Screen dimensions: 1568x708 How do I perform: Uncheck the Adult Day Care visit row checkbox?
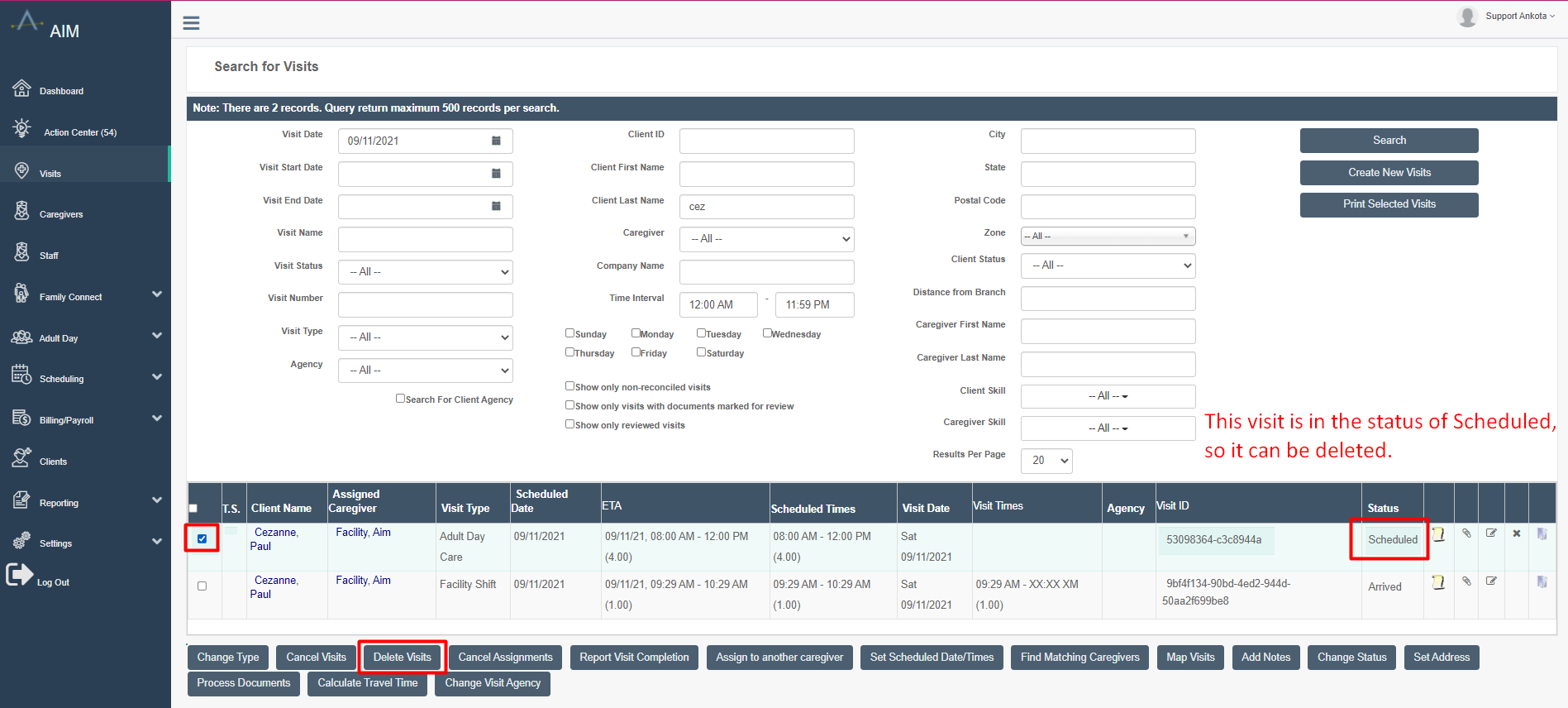[x=202, y=538]
